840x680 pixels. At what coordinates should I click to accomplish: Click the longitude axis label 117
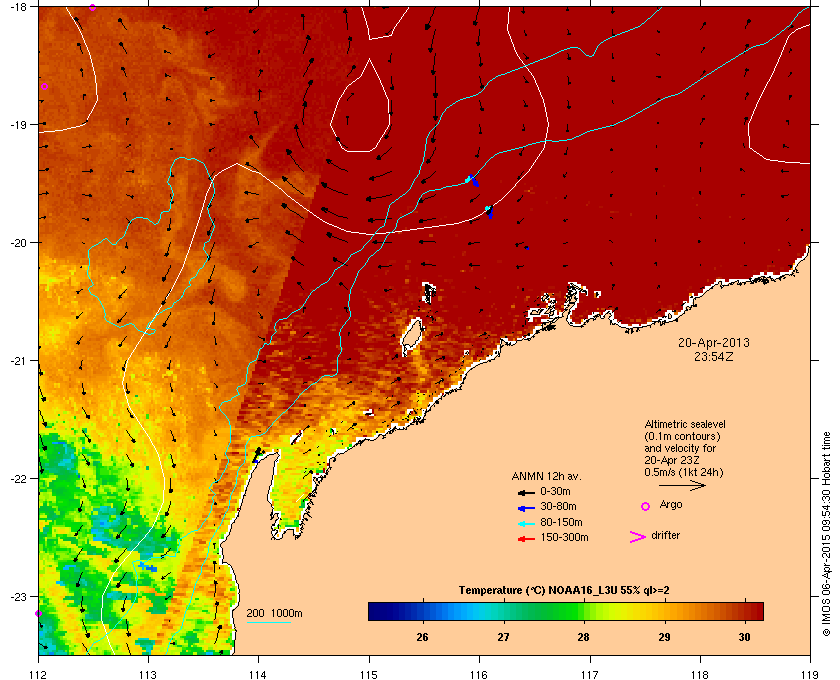pyautogui.click(x=589, y=675)
